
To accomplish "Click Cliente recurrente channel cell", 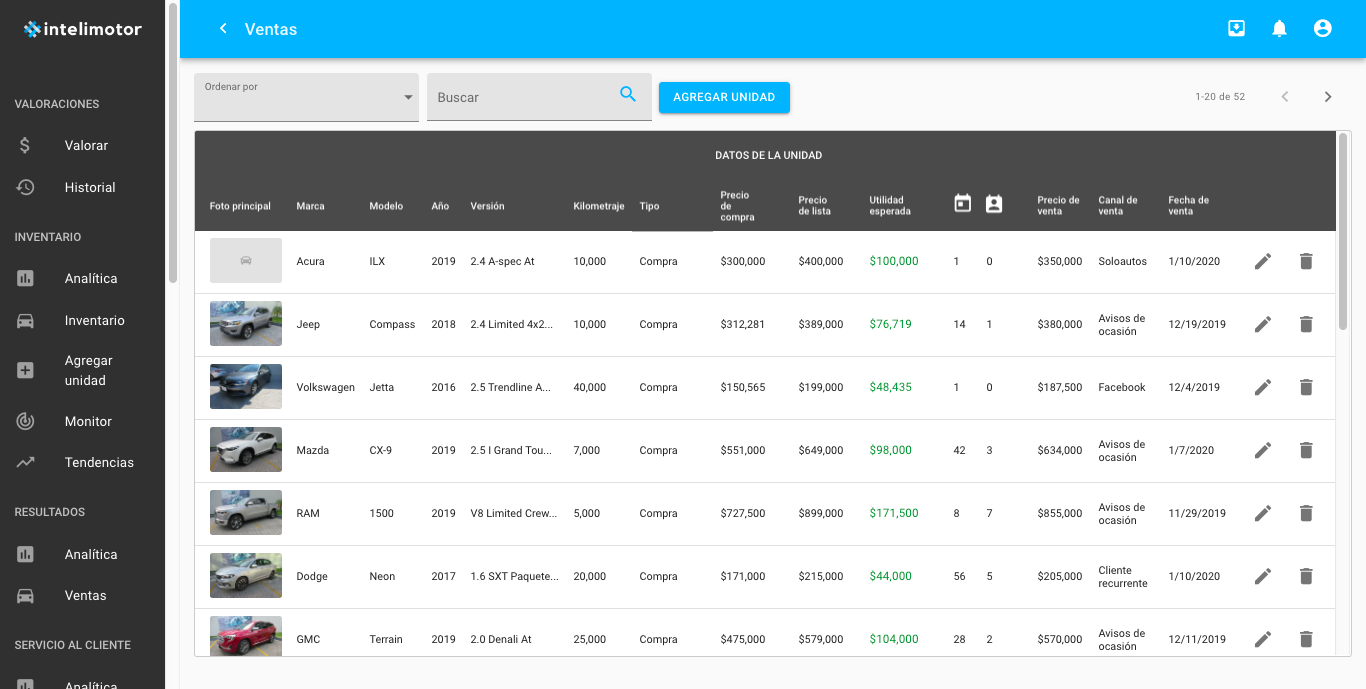I will (x=1123, y=576).
